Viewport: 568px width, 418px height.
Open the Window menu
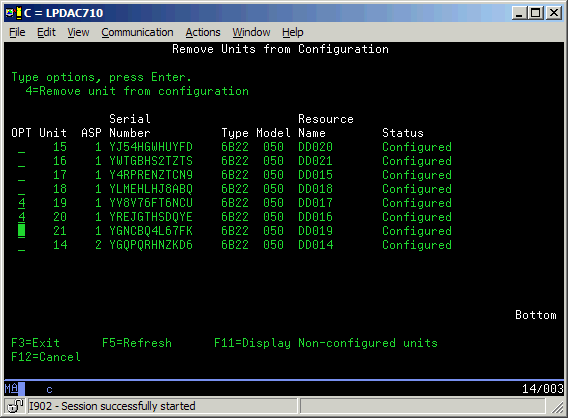point(251,32)
